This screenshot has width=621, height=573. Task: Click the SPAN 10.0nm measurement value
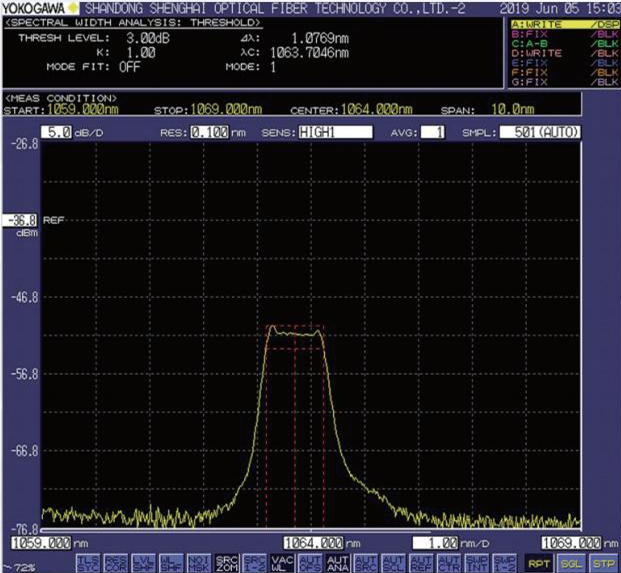pyautogui.click(x=513, y=110)
